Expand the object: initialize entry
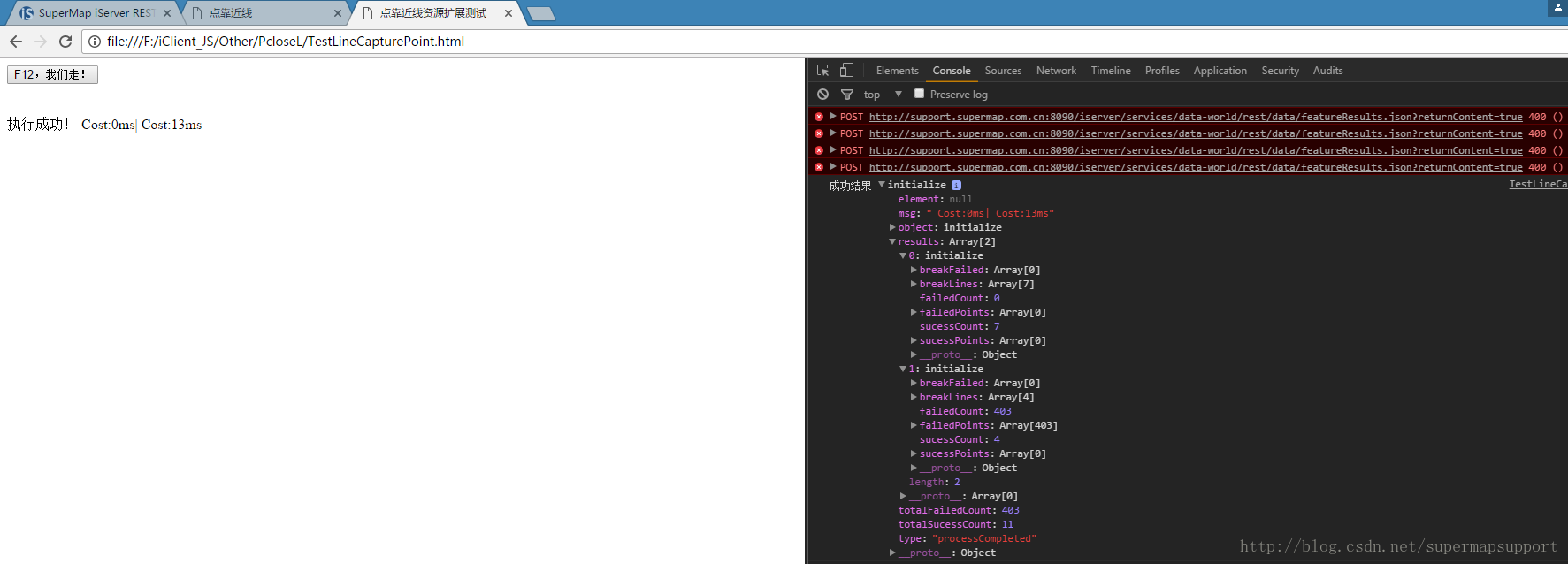1568x564 pixels. click(892, 227)
